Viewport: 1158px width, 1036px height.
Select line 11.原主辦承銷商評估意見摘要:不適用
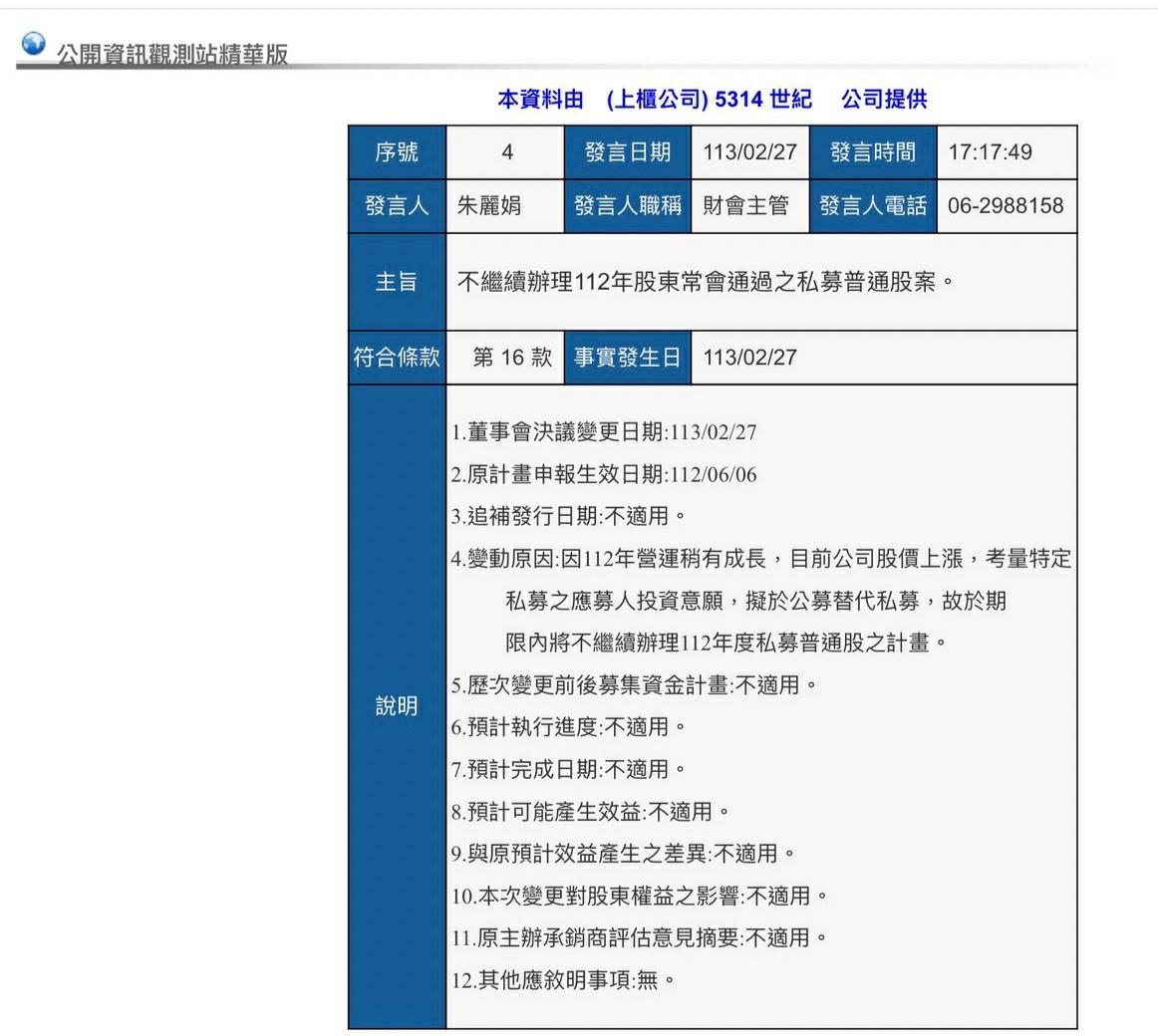(x=640, y=938)
